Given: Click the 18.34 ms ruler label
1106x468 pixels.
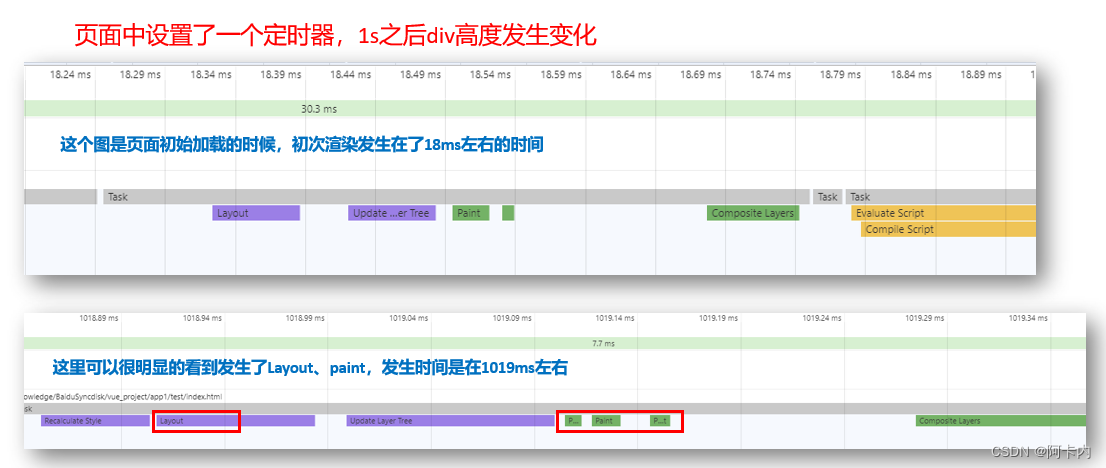Looking at the screenshot, I should (210, 75).
